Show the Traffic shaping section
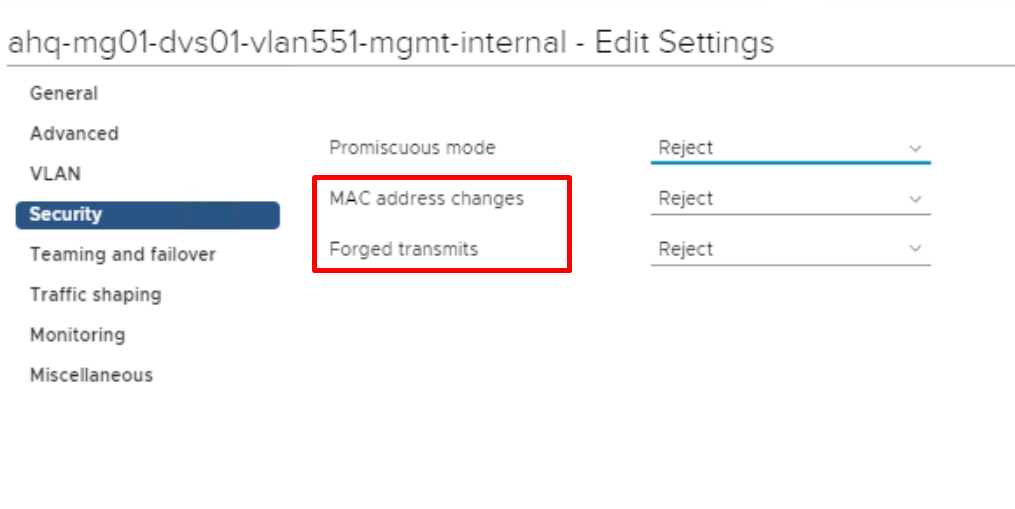Viewport: 1015px width, 509px height. coord(95,295)
